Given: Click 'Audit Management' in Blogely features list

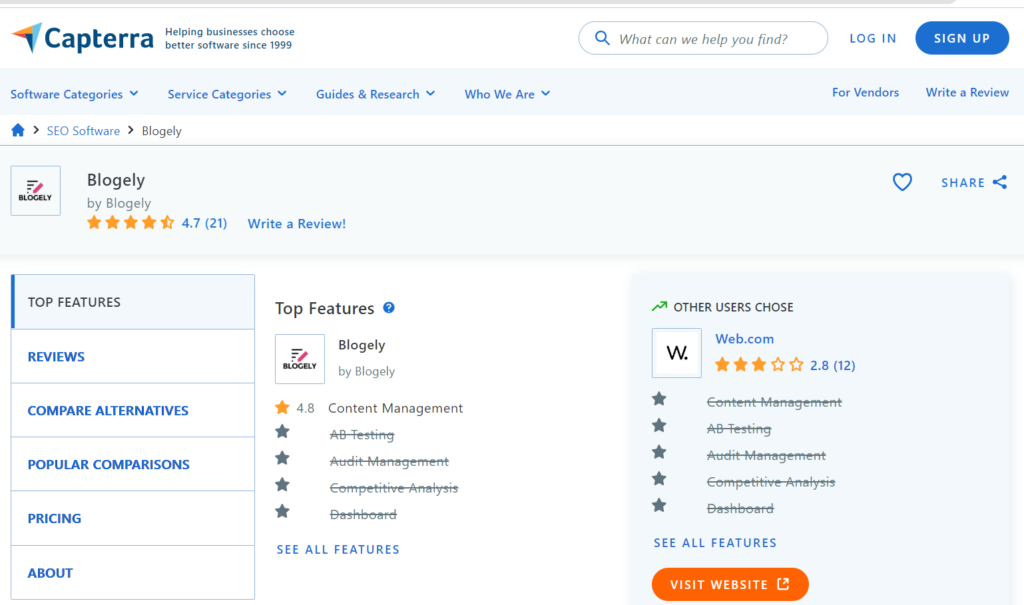Looking at the screenshot, I should coord(389,461).
